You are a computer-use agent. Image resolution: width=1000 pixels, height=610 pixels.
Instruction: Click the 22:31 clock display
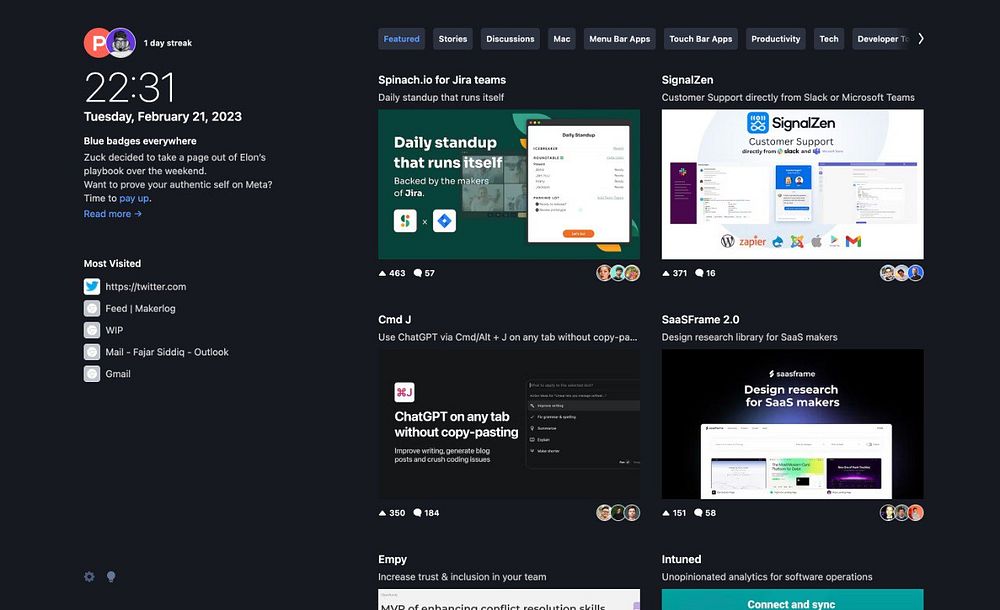pyautogui.click(x=130, y=87)
